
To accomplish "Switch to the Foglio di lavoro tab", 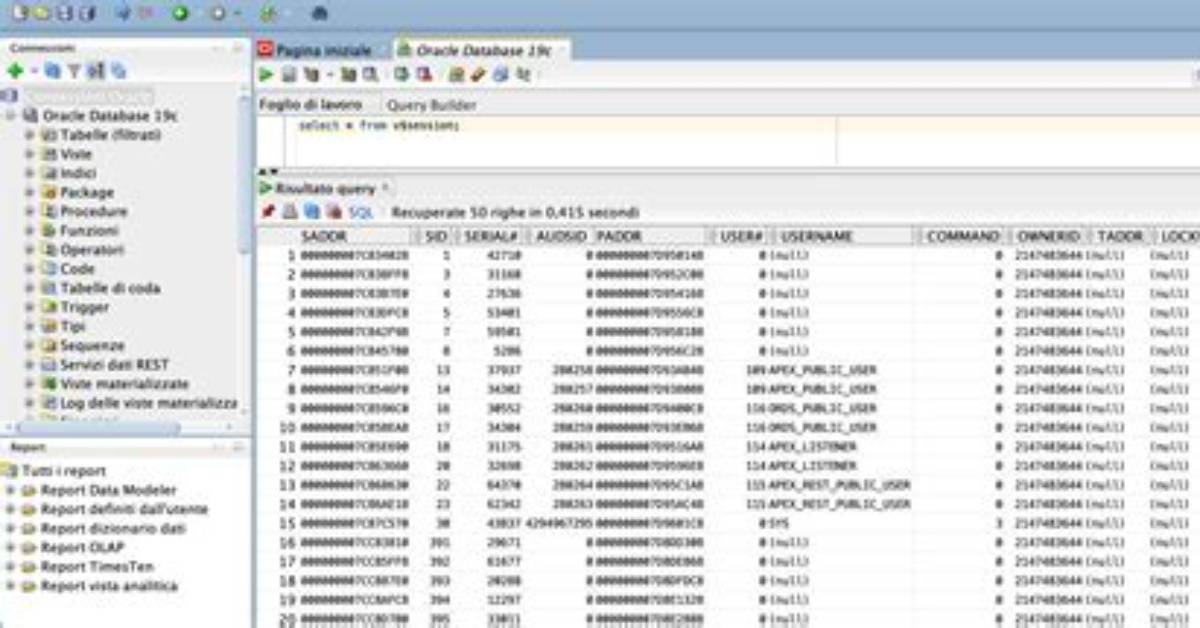I will (x=311, y=105).
